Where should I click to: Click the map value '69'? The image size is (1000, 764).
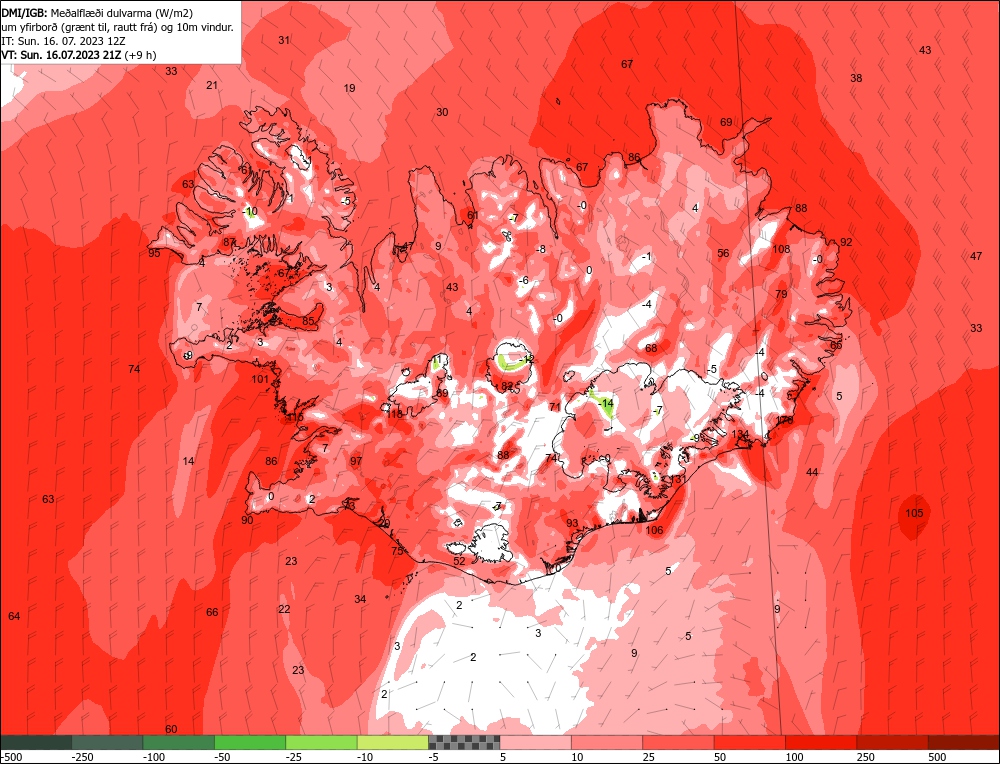pos(726,122)
